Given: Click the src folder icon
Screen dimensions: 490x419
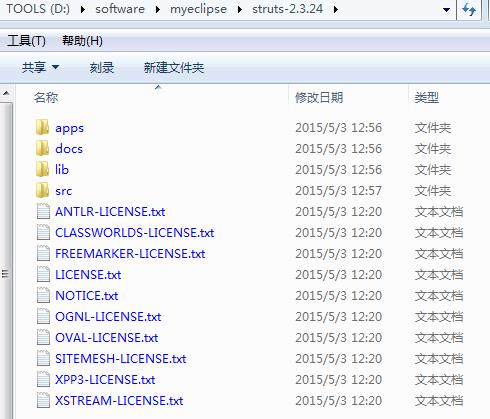Looking at the screenshot, I should pos(43,191).
